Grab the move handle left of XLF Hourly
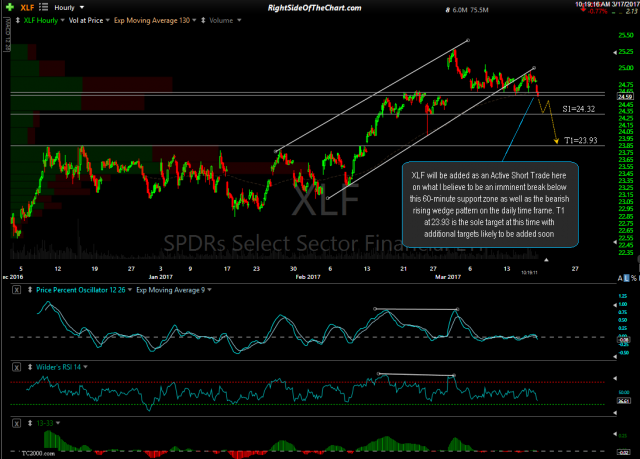This screenshot has height=459, width=640. click(x=18, y=20)
